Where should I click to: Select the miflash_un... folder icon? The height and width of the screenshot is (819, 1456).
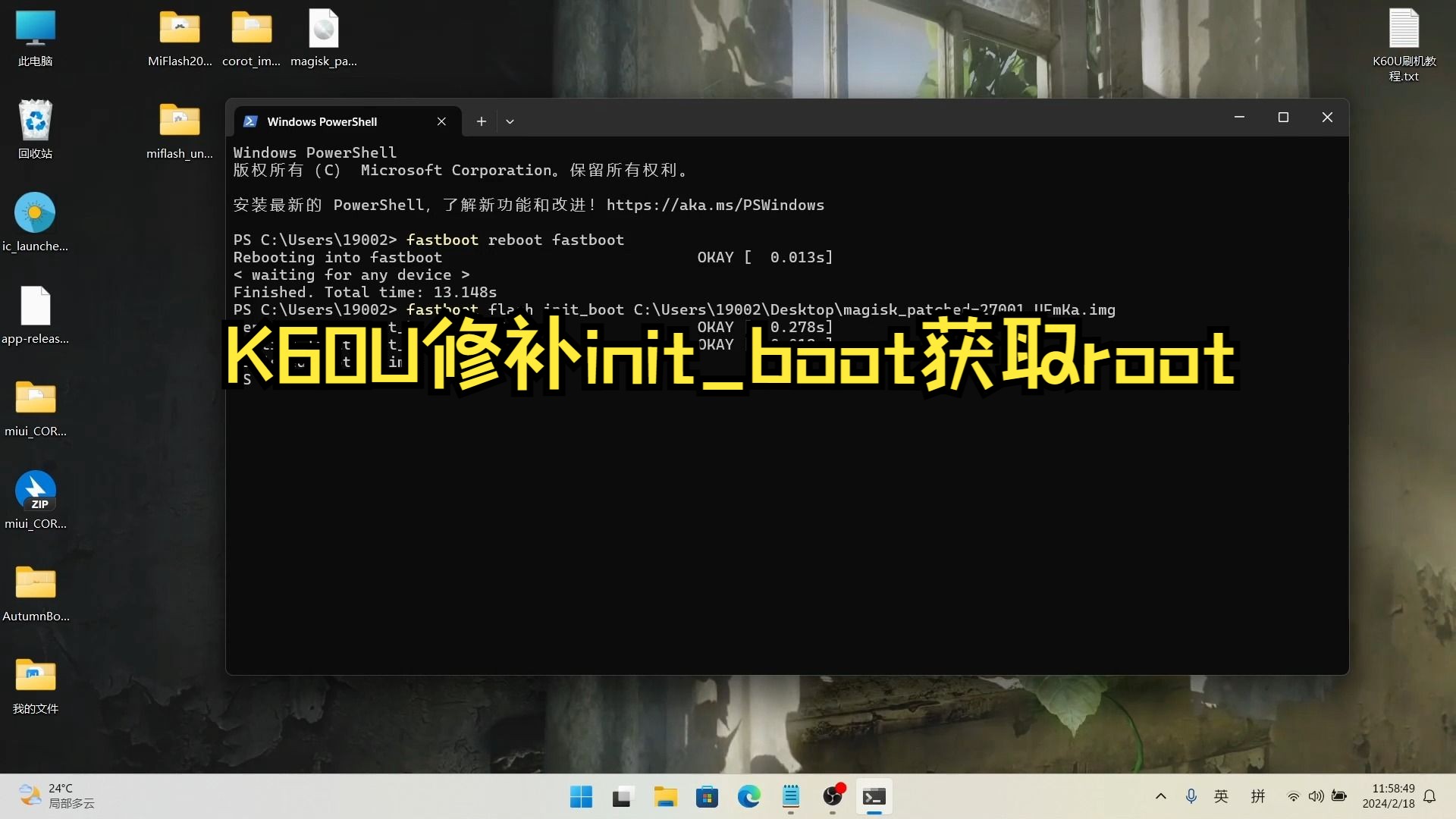tap(180, 130)
